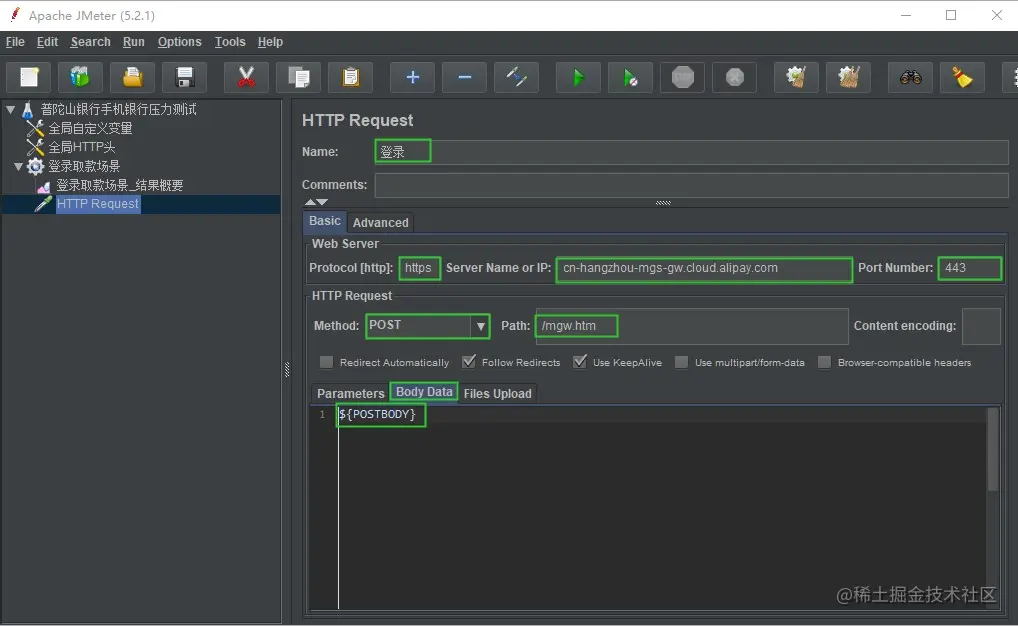Click the Stop test icon
The width and height of the screenshot is (1018, 626).
[682, 77]
